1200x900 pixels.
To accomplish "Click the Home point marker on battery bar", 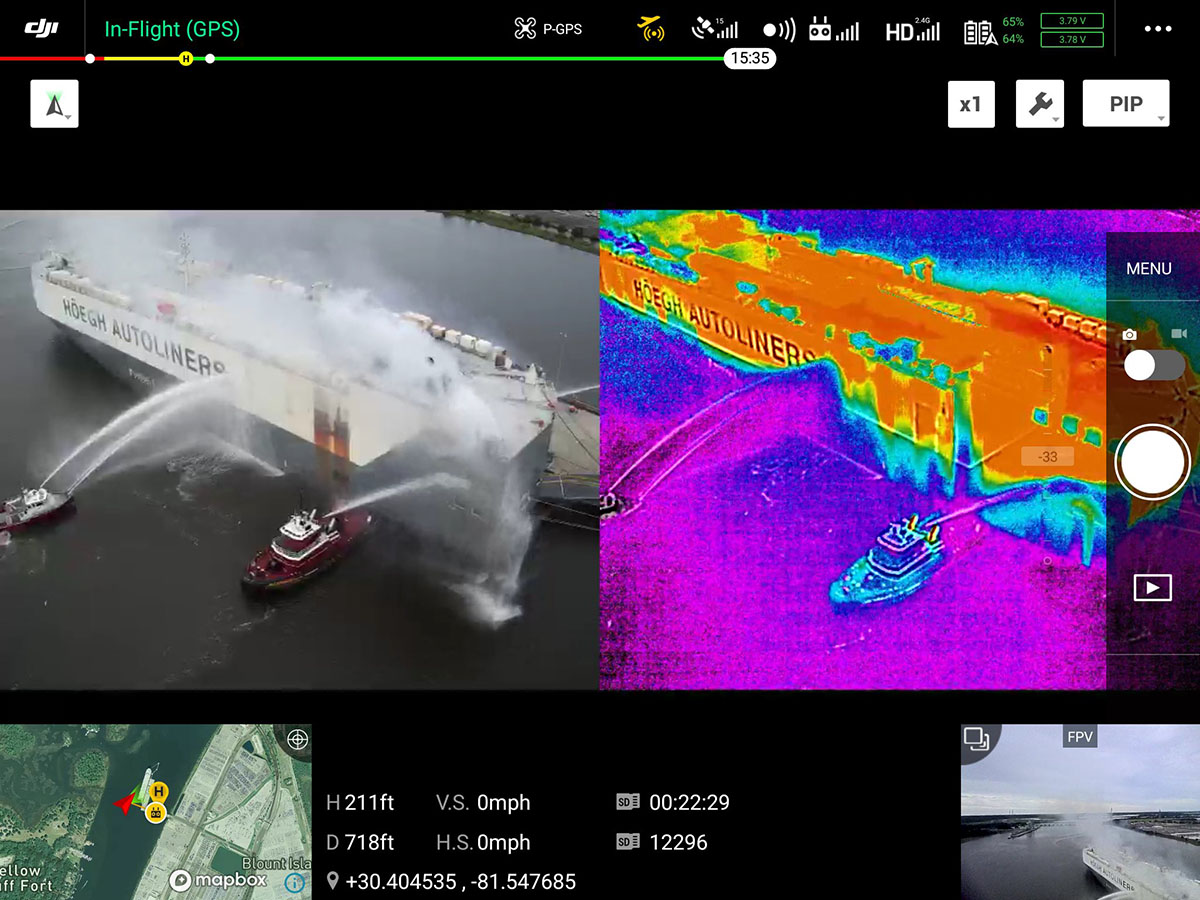I will coord(185,59).
